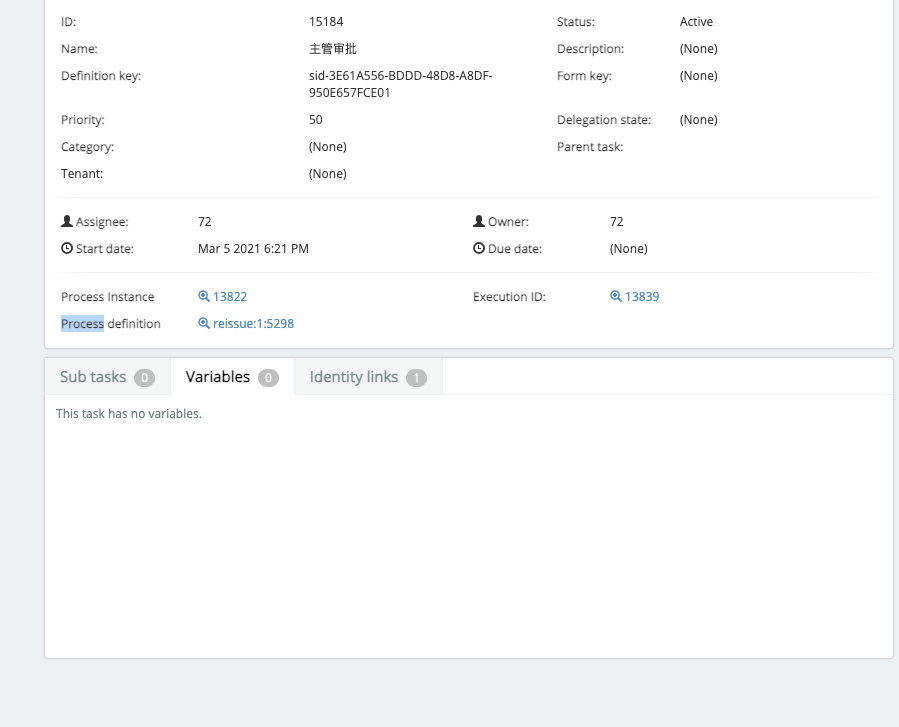Click the clock icon next to Start date
This screenshot has height=727, width=899.
point(66,247)
